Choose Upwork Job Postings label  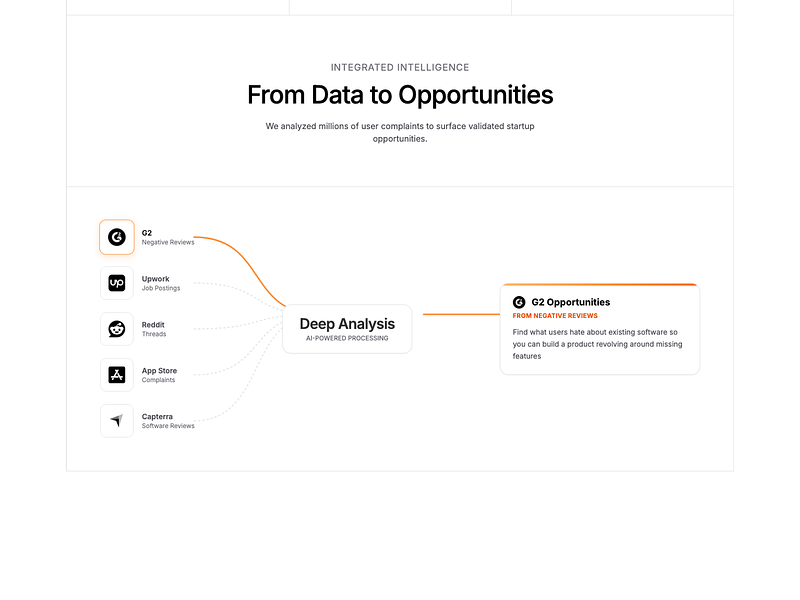[161, 283]
